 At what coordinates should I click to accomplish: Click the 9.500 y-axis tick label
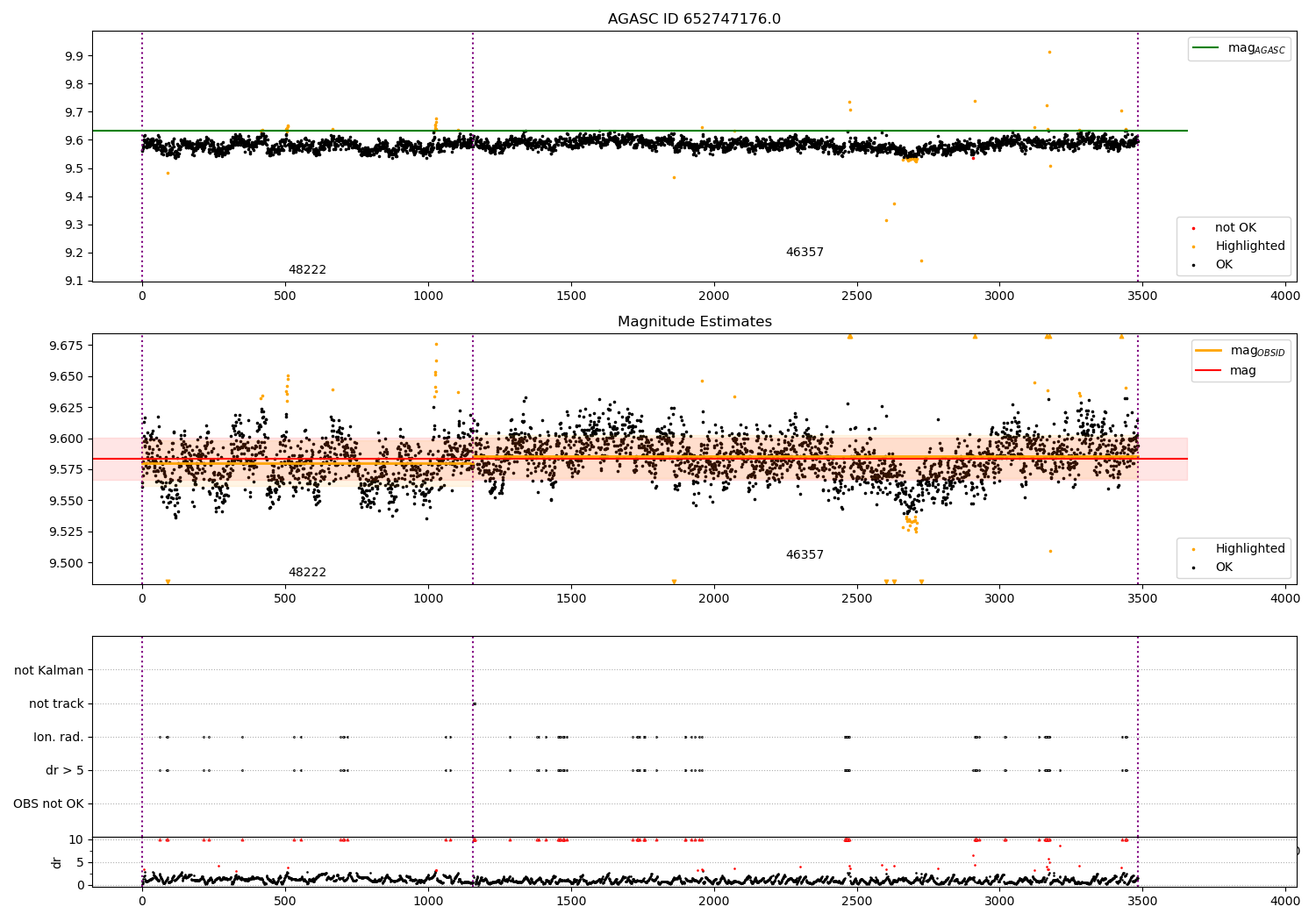pos(67,563)
